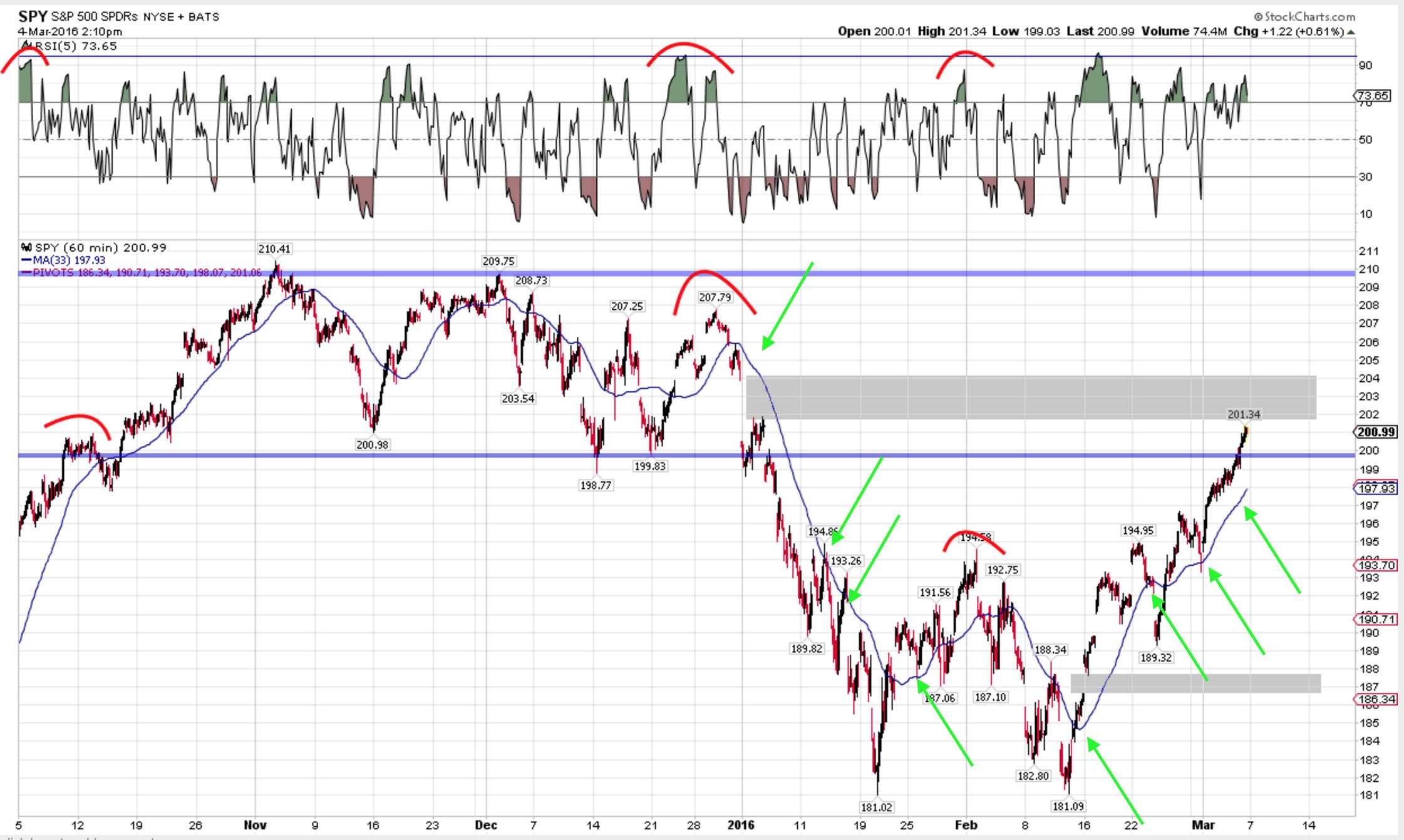Viewport: 1404px width, 840px height.
Task: Click the 197.93 moving average axis tag
Action: tap(1375, 488)
